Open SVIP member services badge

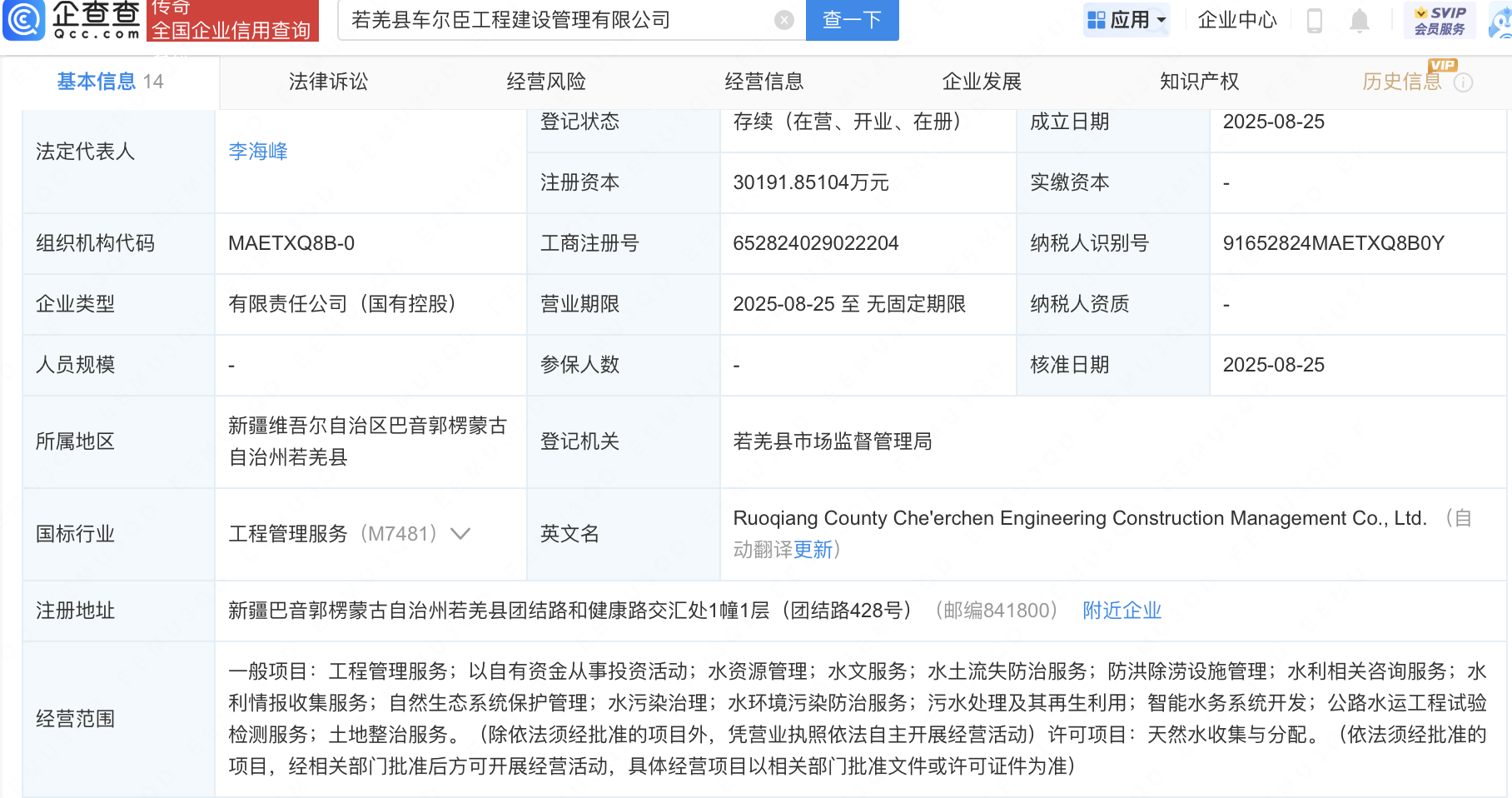click(1439, 20)
